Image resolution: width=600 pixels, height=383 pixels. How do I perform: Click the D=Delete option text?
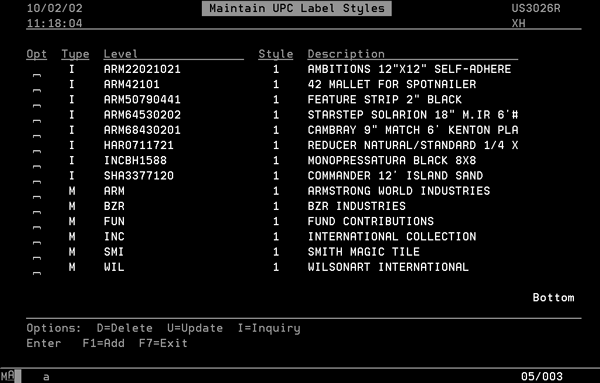pos(124,328)
